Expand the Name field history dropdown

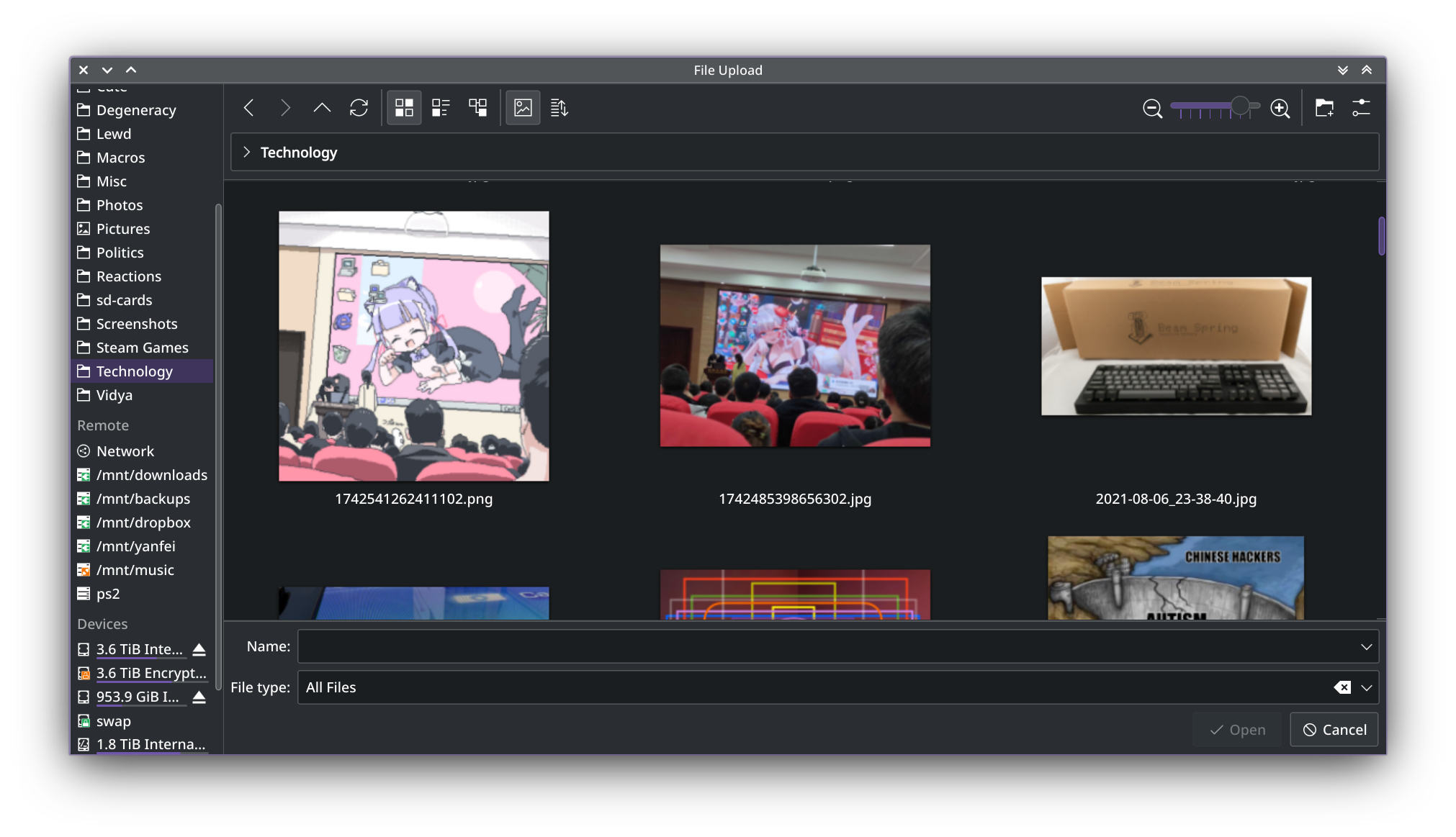pyautogui.click(x=1366, y=646)
